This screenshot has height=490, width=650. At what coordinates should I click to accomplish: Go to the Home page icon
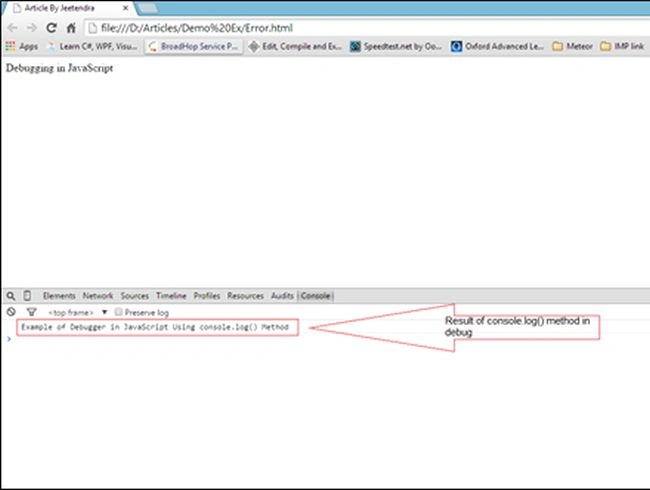(71, 28)
